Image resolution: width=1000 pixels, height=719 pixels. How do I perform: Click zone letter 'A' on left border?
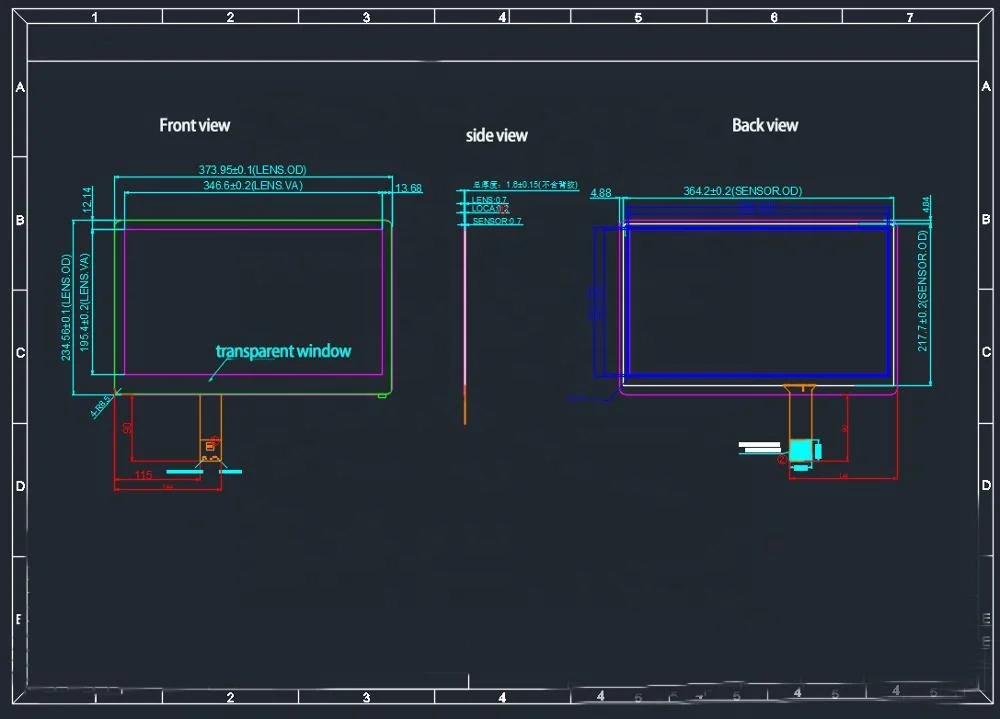coord(20,87)
